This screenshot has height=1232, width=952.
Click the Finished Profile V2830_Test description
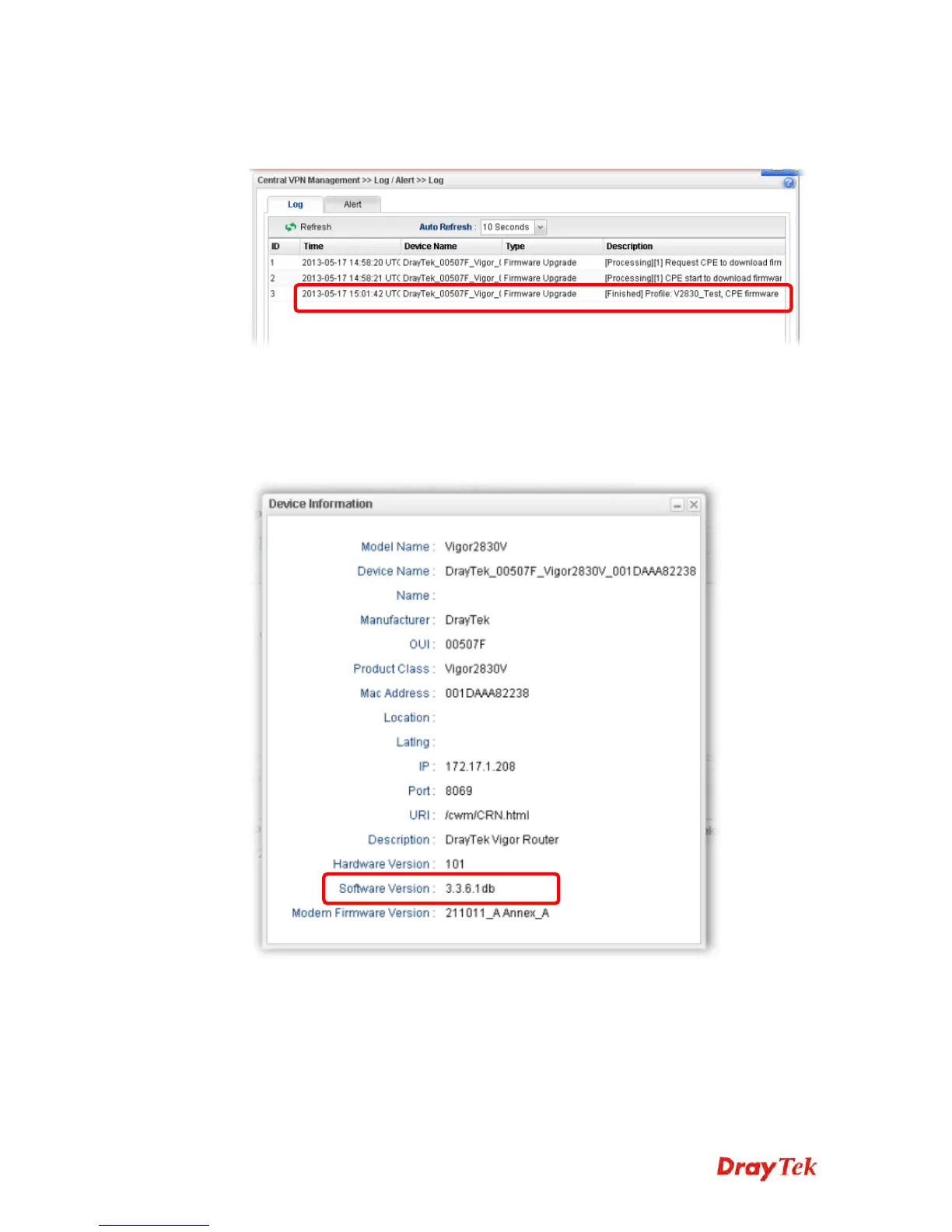(691, 294)
